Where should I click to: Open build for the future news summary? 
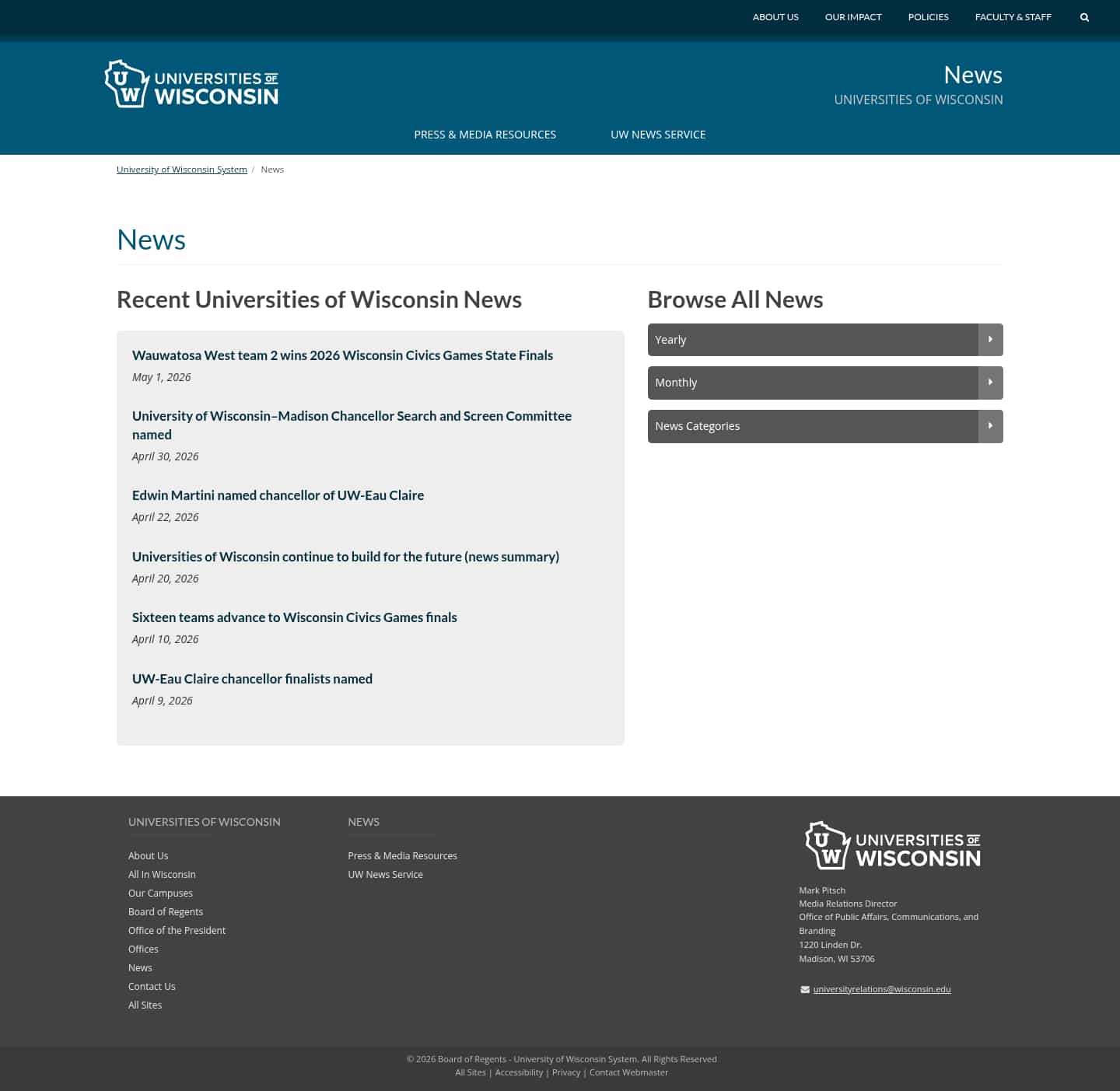[345, 557]
